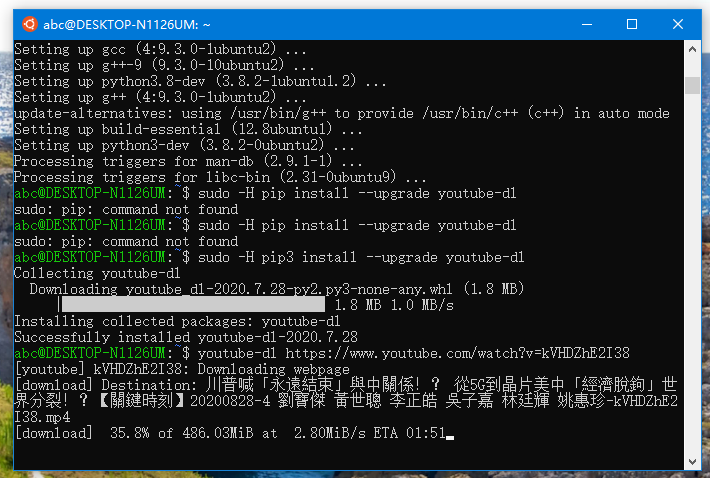
Task: Click the youtube.com watch URL in command
Action: 457,353
